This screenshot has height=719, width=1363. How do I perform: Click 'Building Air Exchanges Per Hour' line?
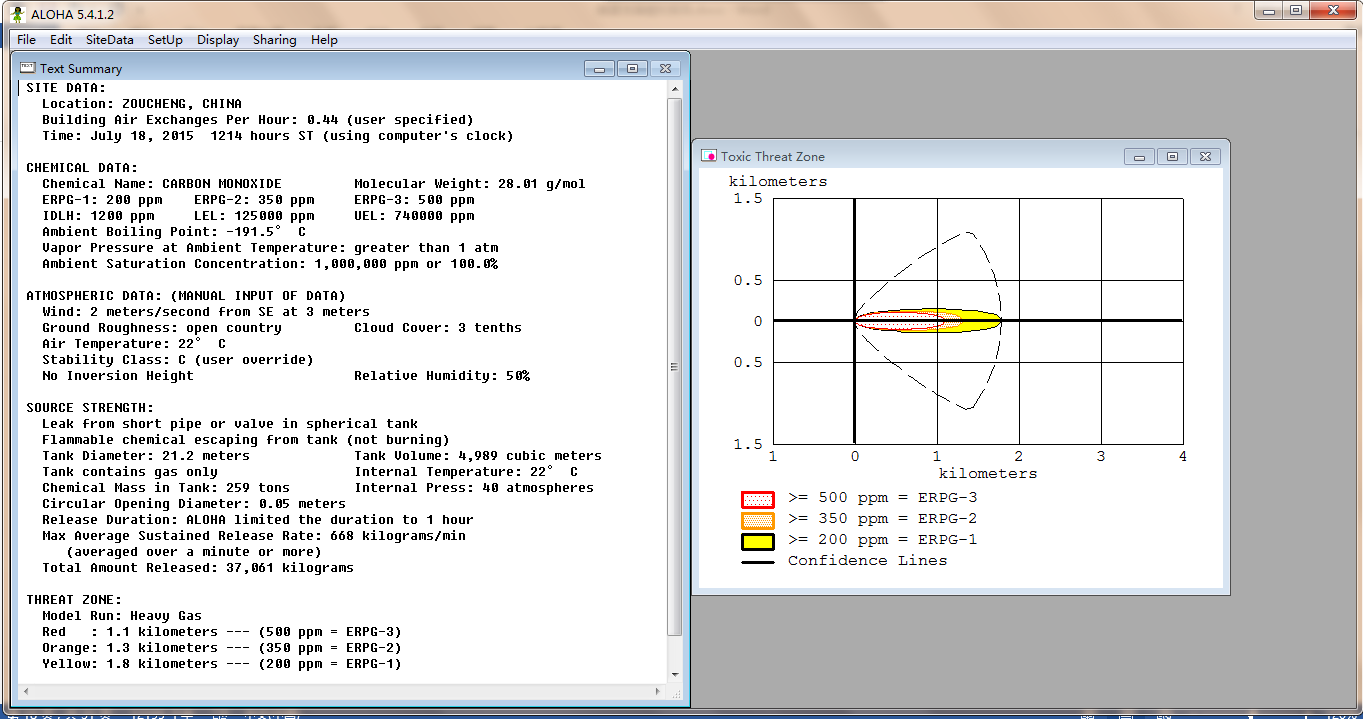tap(258, 120)
